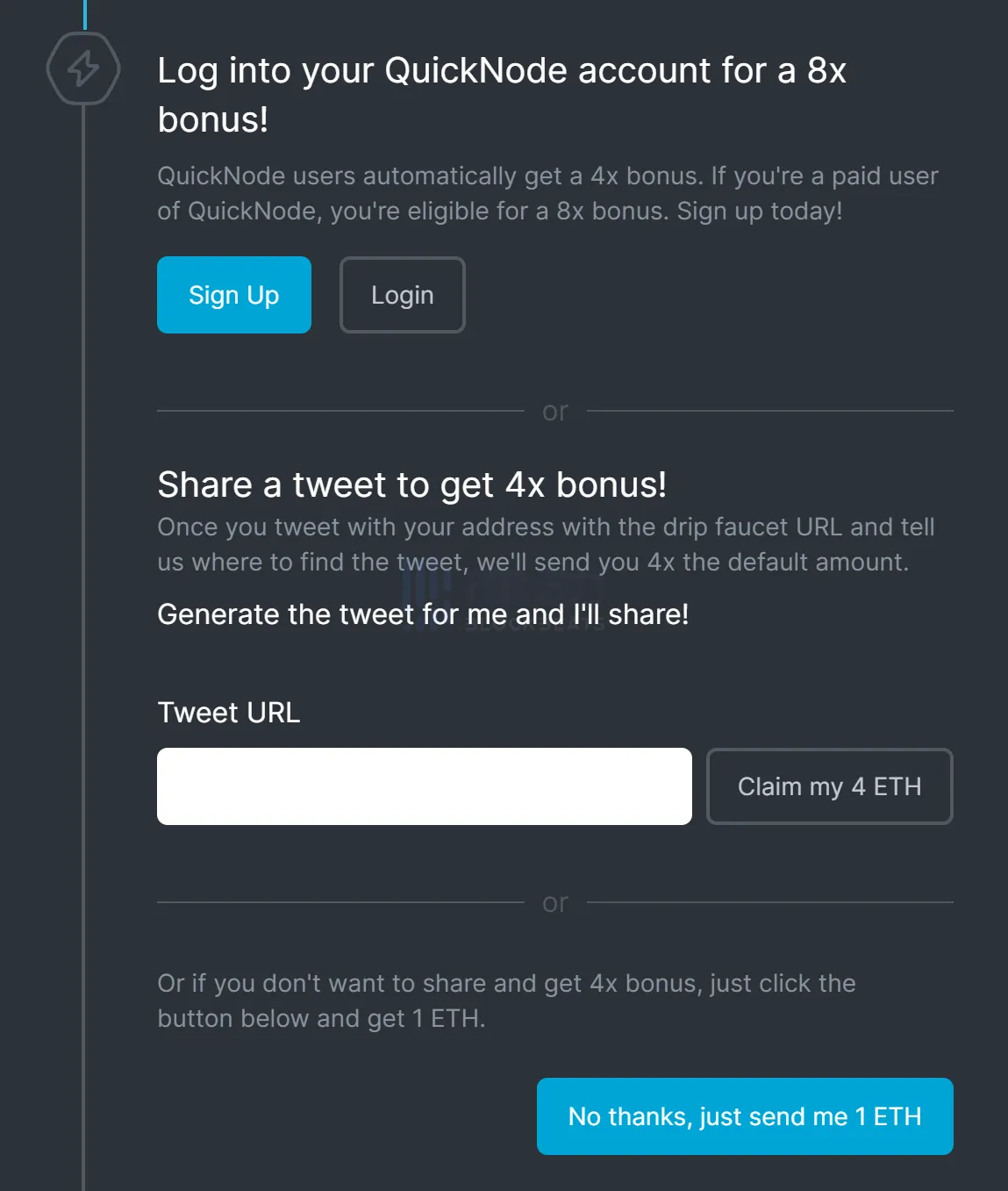Click the gray vertical step line below the bolt icon
1008x1191 pixels.
point(83,614)
